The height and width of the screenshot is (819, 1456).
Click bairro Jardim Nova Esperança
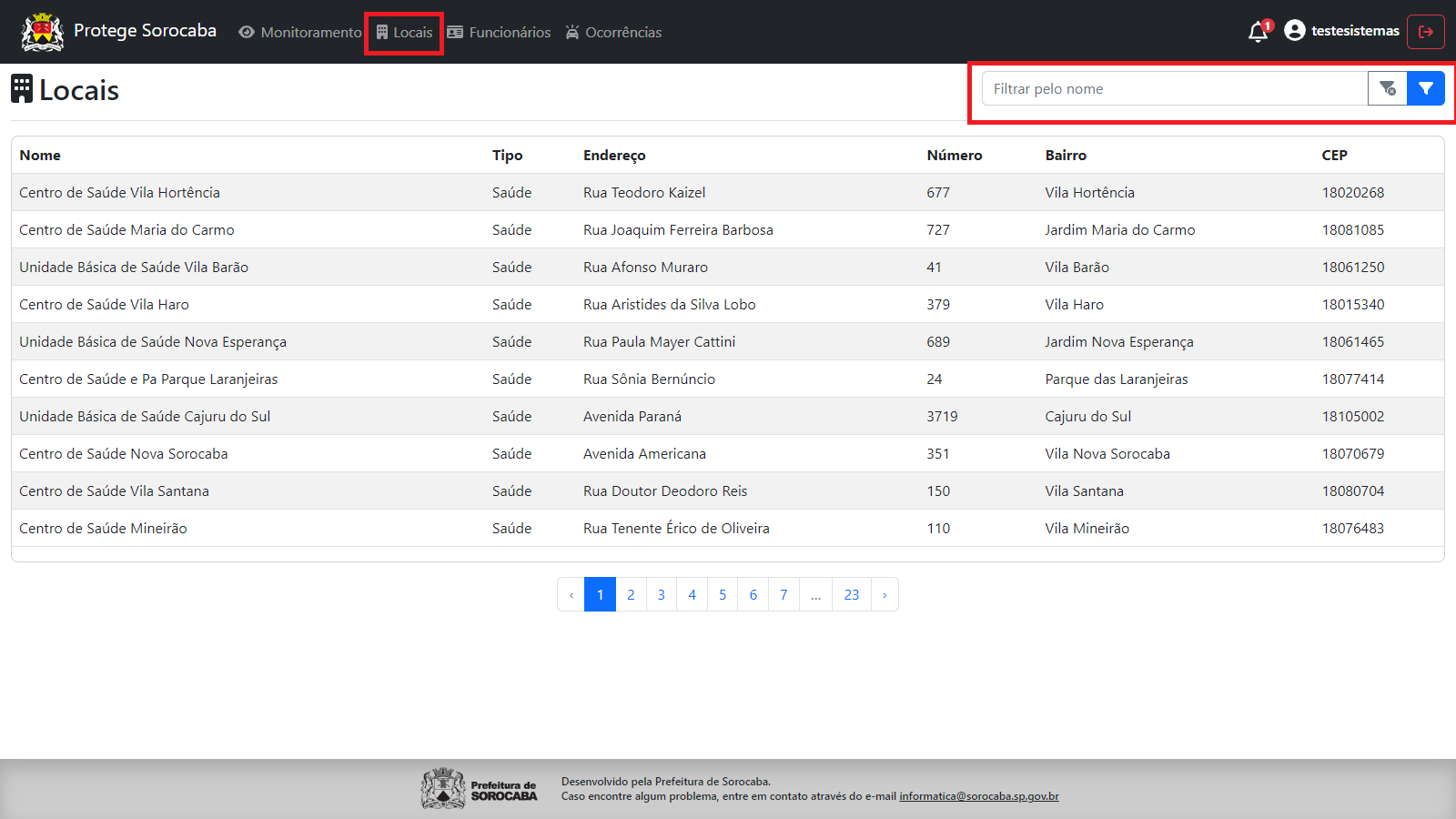point(1119,341)
